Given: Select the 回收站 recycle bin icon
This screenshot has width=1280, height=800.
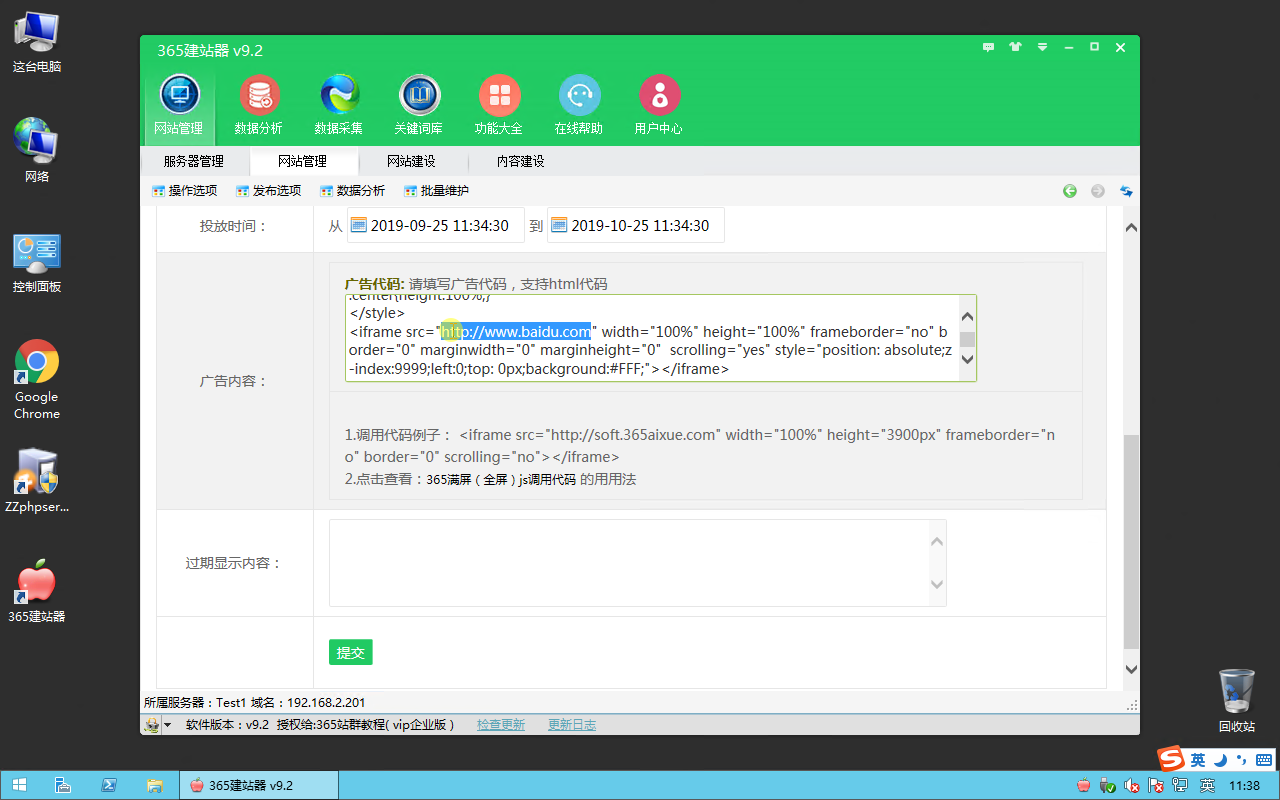Looking at the screenshot, I should point(1237,701).
